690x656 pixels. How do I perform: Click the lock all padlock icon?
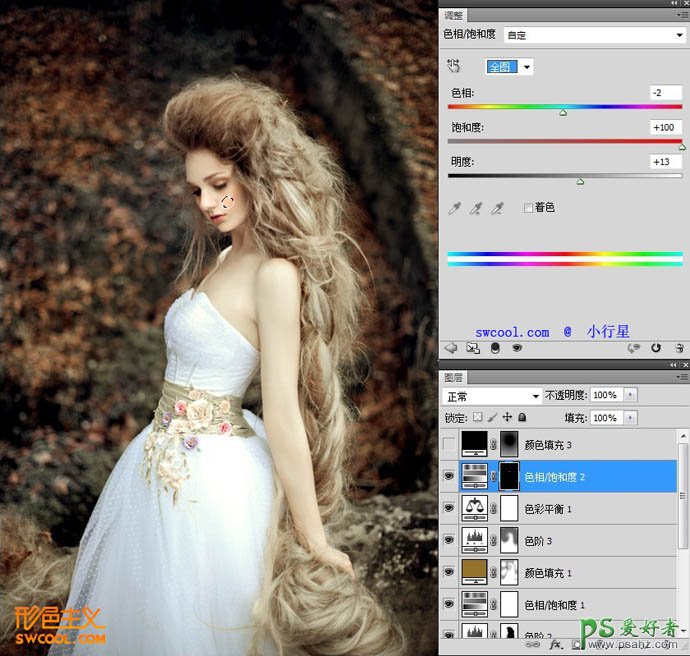click(x=522, y=417)
